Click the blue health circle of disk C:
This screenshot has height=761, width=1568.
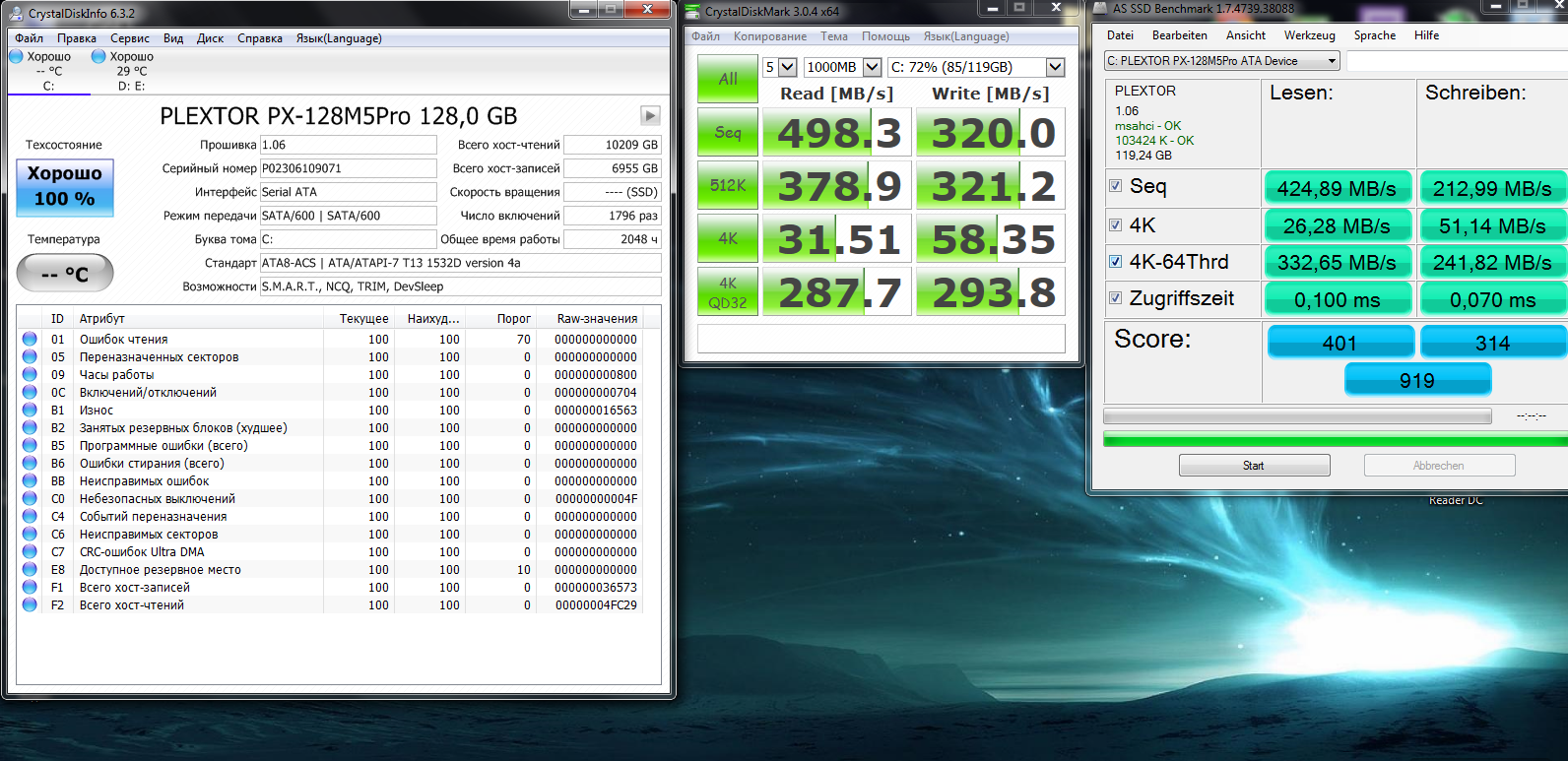pyautogui.click(x=16, y=56)
